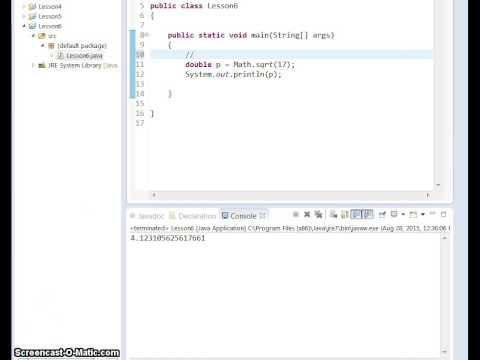Toggle the Console Scroll Lock
Viewport: 480px width, 360px height.
pos(344,214)
